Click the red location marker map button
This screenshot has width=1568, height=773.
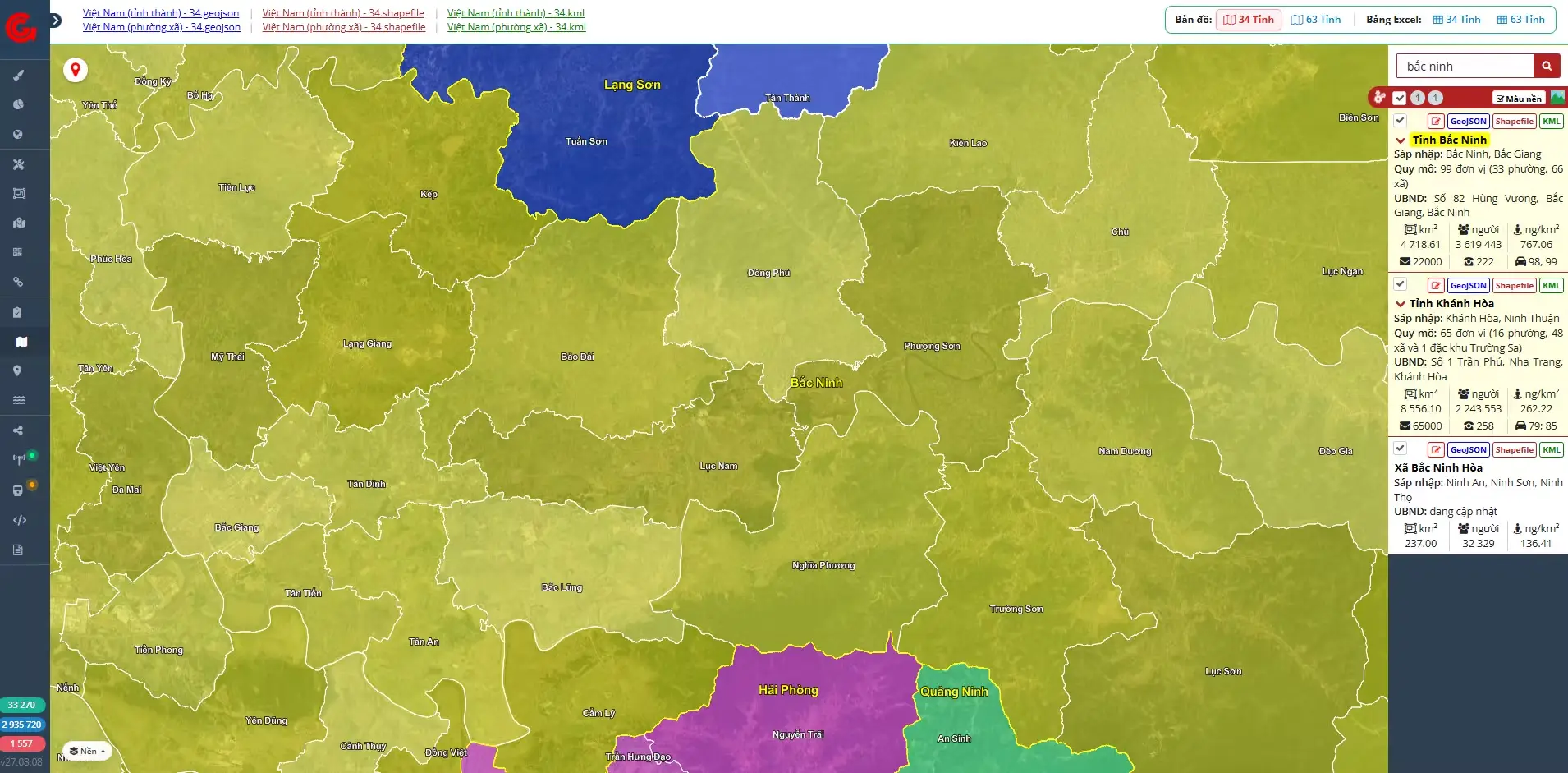(x=76, y=70)
